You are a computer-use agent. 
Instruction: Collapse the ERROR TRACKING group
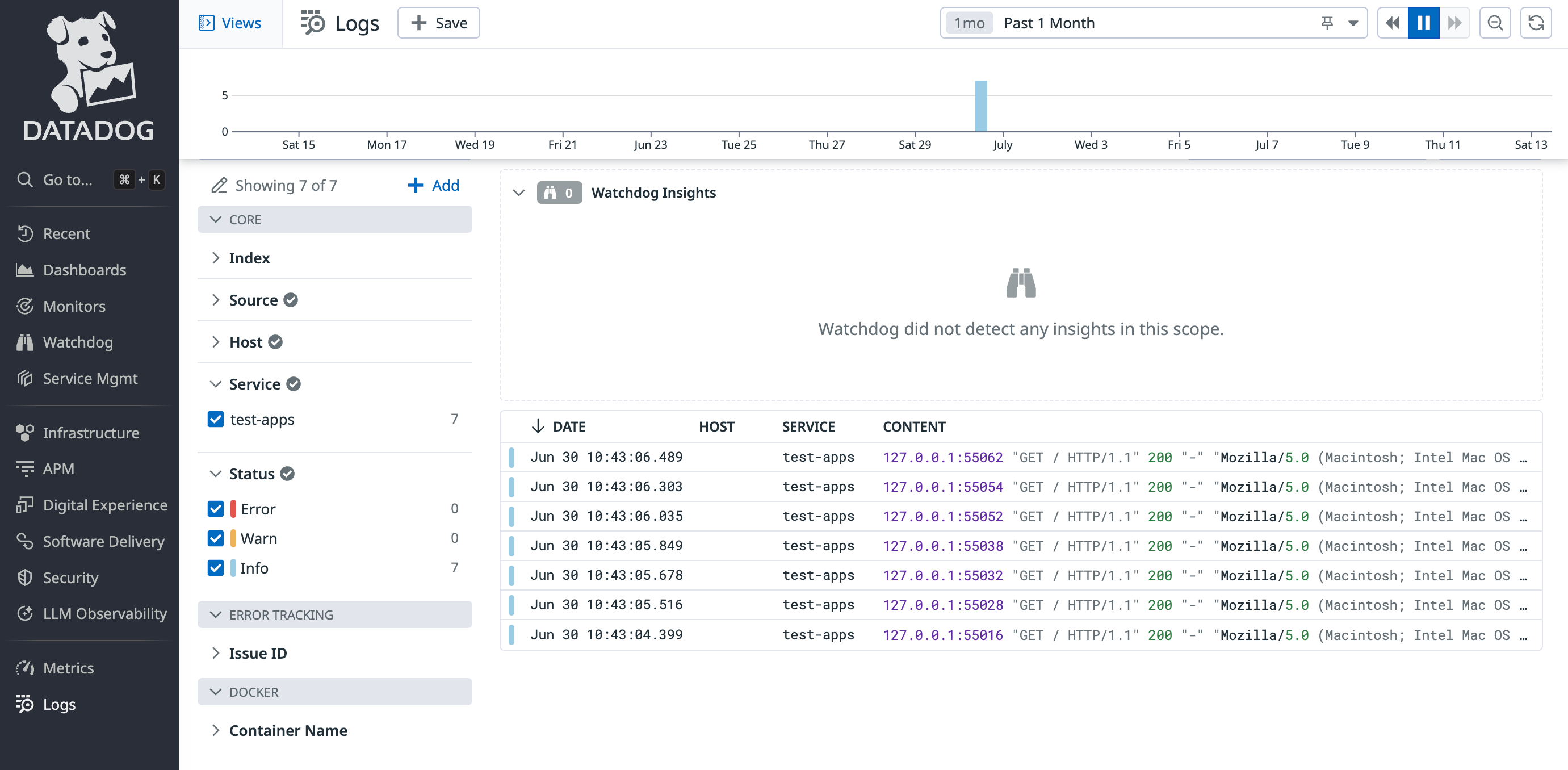coord(334,615)
